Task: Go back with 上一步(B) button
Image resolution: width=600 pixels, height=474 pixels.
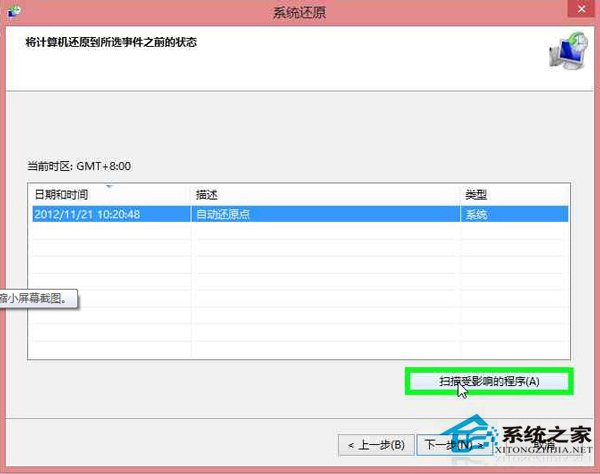Action: pos(376,445)
